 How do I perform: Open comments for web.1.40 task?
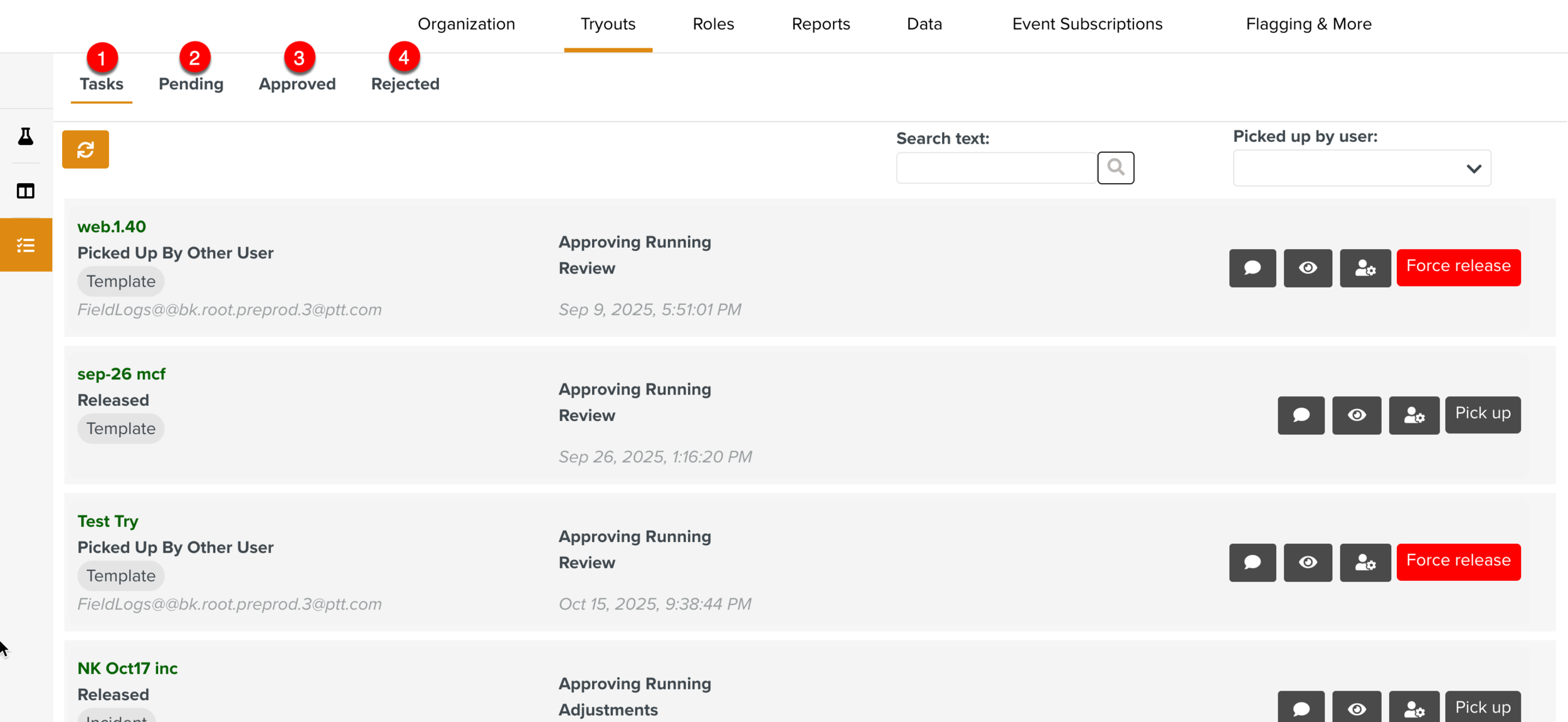pos(1252,268)
